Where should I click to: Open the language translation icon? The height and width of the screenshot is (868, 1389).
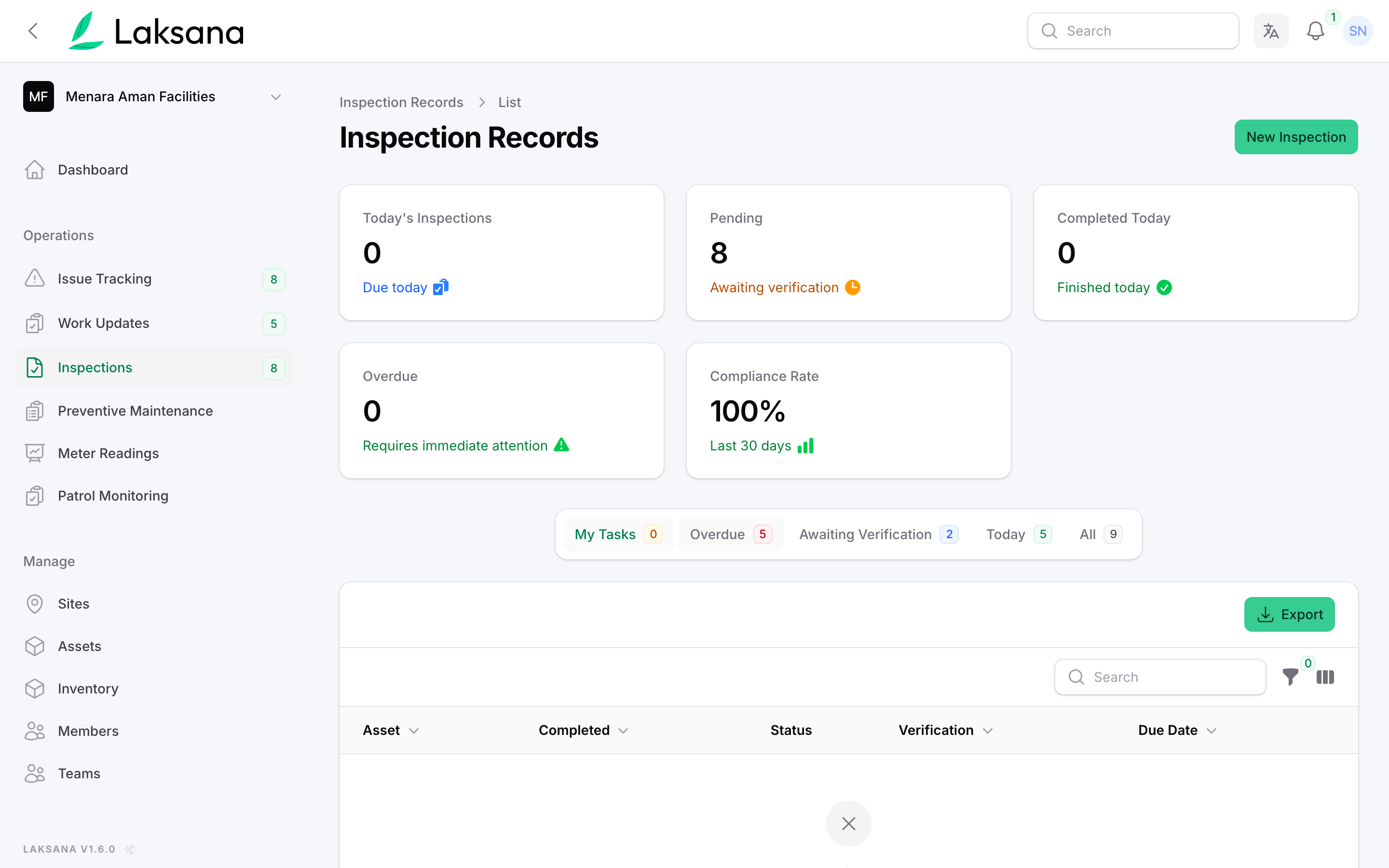[1271, 31]
